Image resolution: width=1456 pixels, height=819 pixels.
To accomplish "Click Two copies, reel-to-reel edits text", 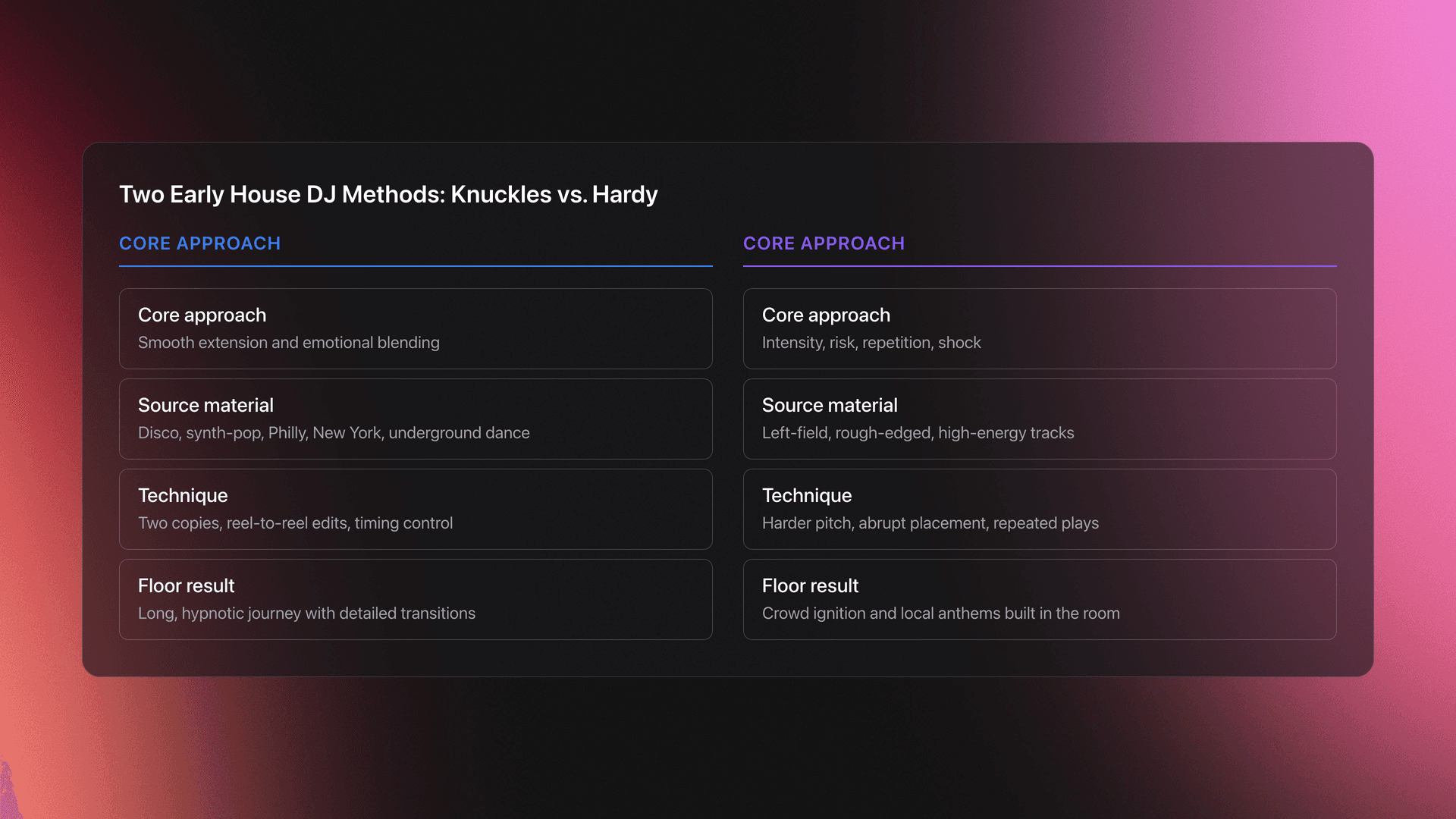I will point(295,523).
